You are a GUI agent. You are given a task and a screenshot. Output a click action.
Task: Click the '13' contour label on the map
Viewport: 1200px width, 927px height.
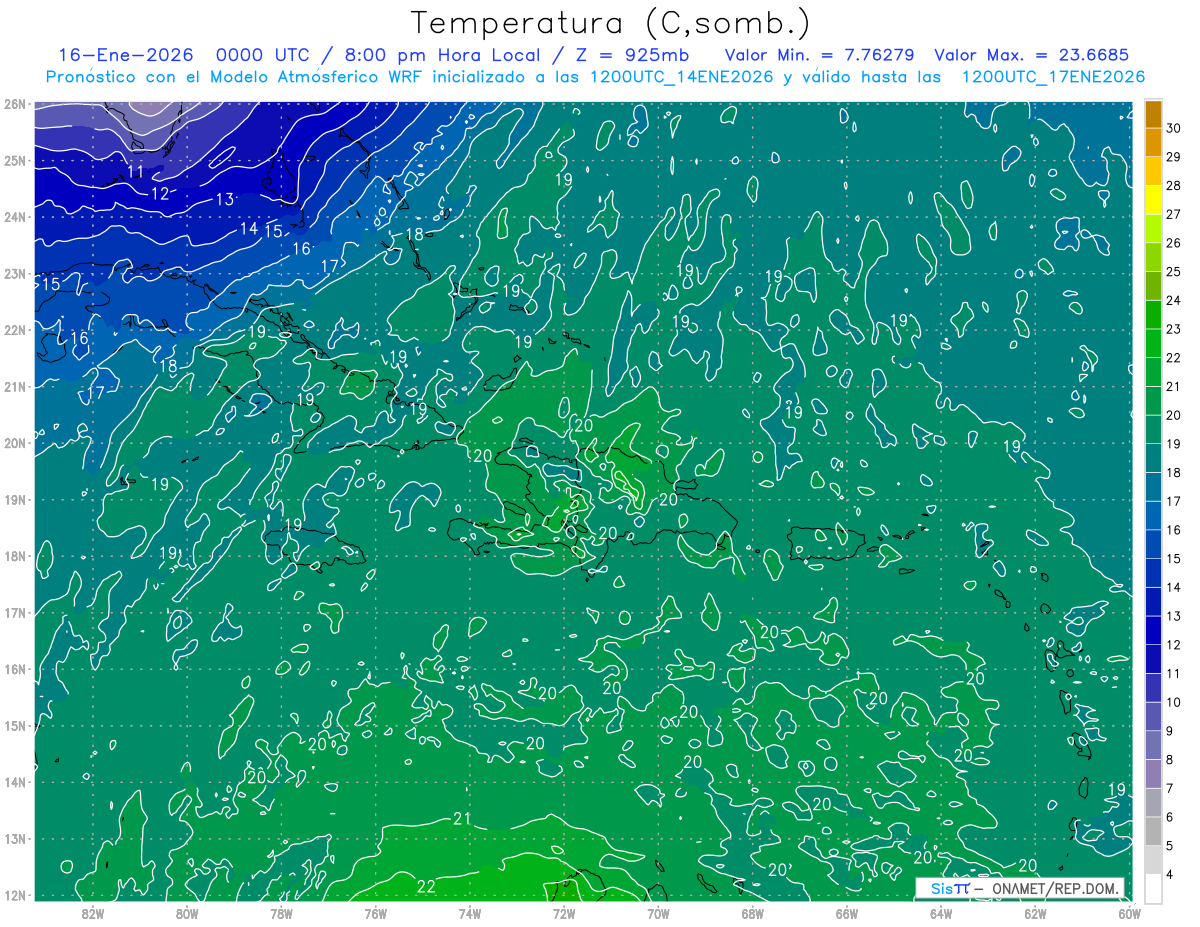coord(225,200)
